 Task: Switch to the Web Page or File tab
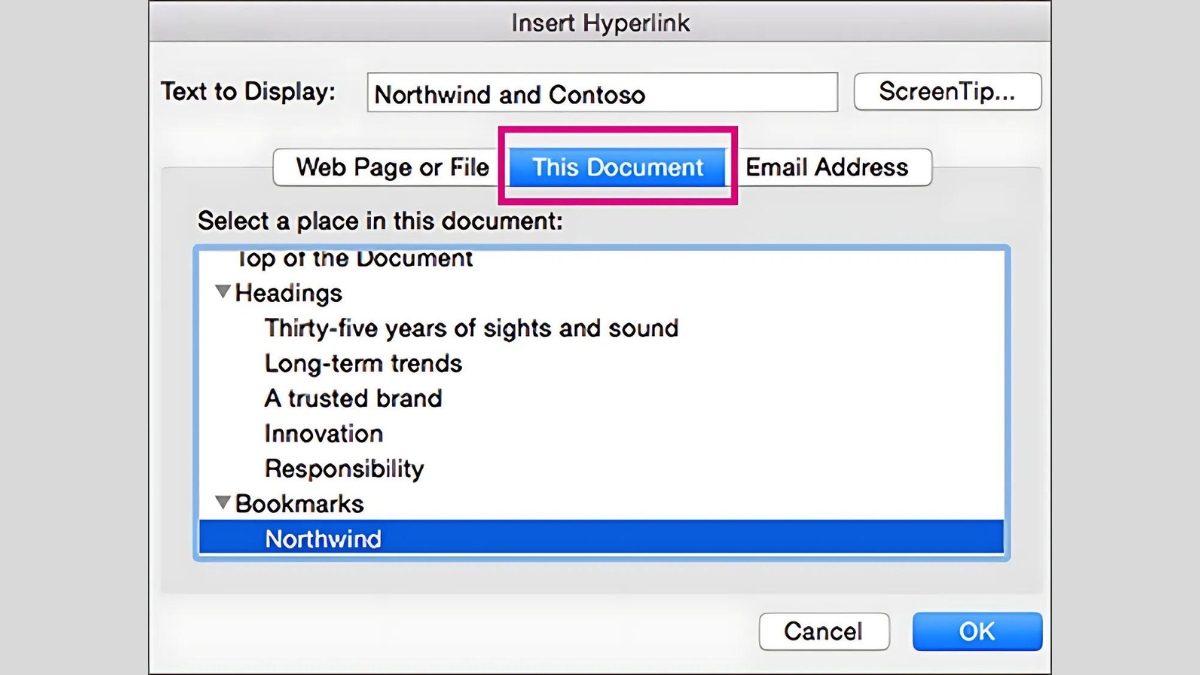(x=392, y=167)
